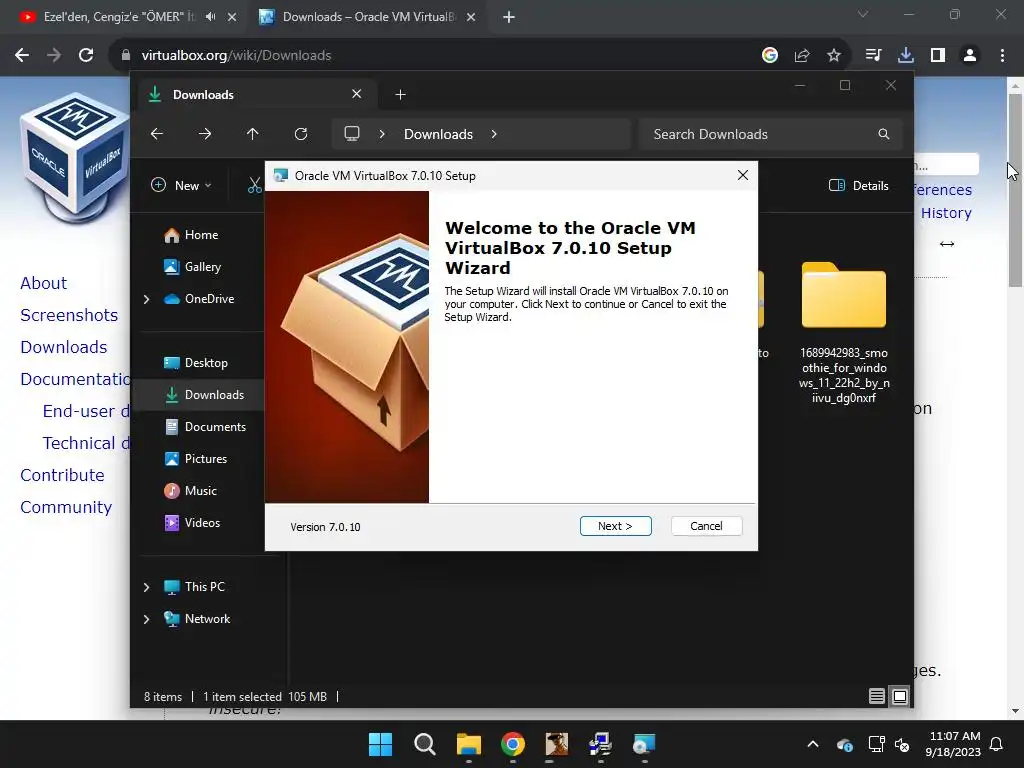The height and width of the screenshot is (768, 1024).
Task: Refresh the Downloads folder in File Explorer
Action: click(300, 134)
